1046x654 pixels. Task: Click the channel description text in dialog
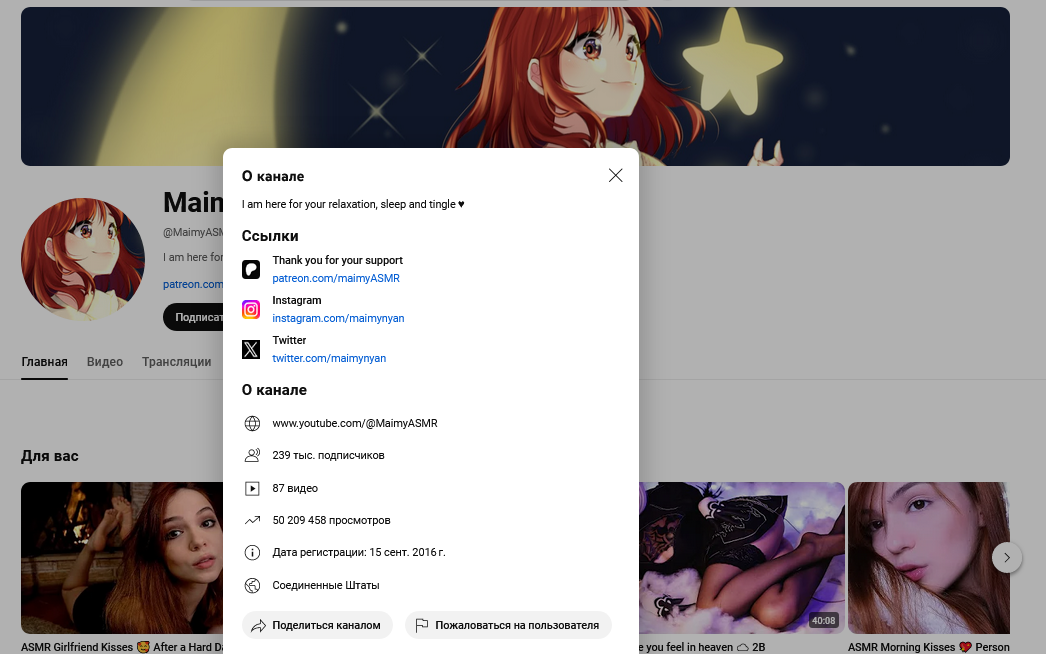(353, 204)
